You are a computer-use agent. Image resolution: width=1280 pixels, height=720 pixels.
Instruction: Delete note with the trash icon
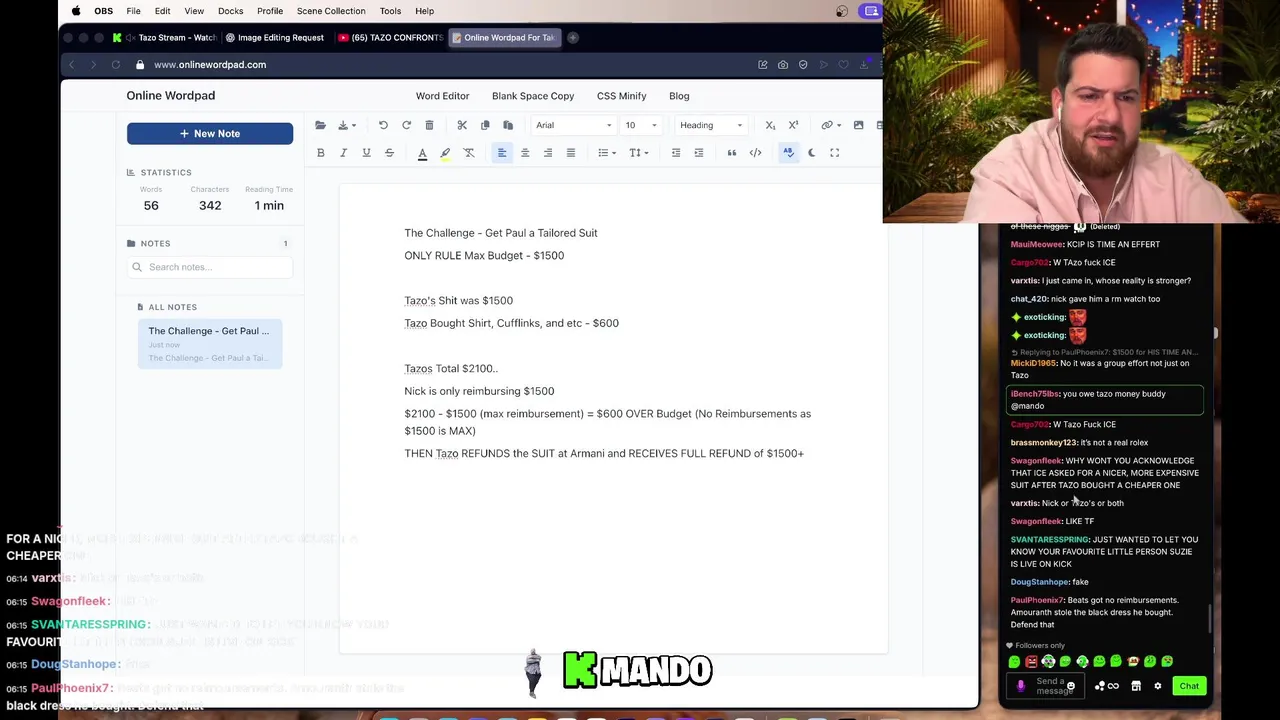click(429, 125)
